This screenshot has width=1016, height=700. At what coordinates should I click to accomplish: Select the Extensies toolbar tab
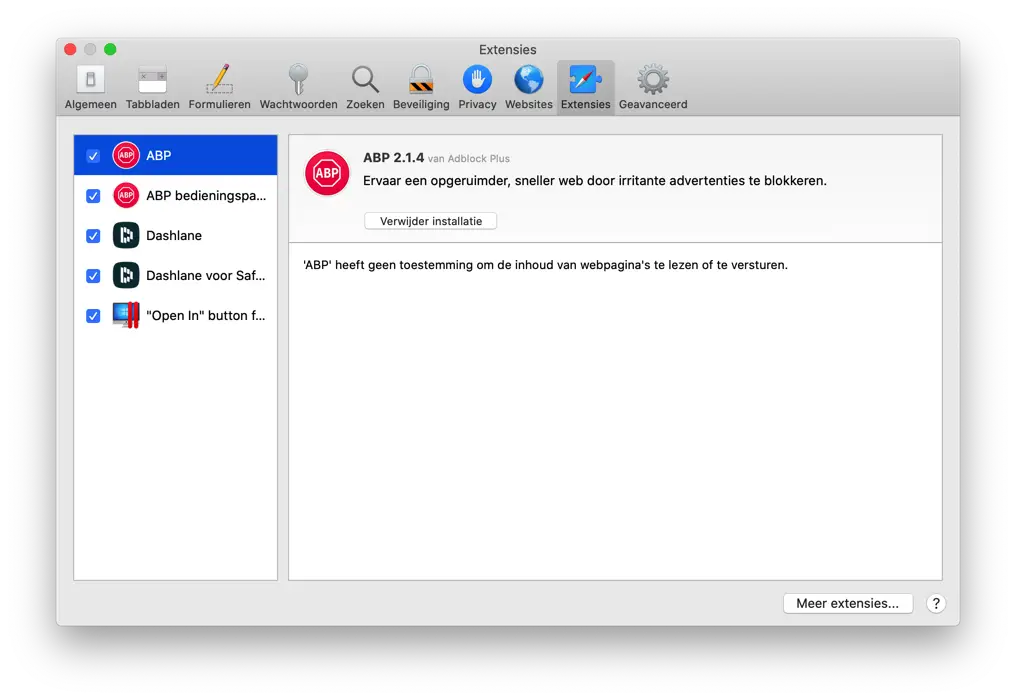coord(585,87)
